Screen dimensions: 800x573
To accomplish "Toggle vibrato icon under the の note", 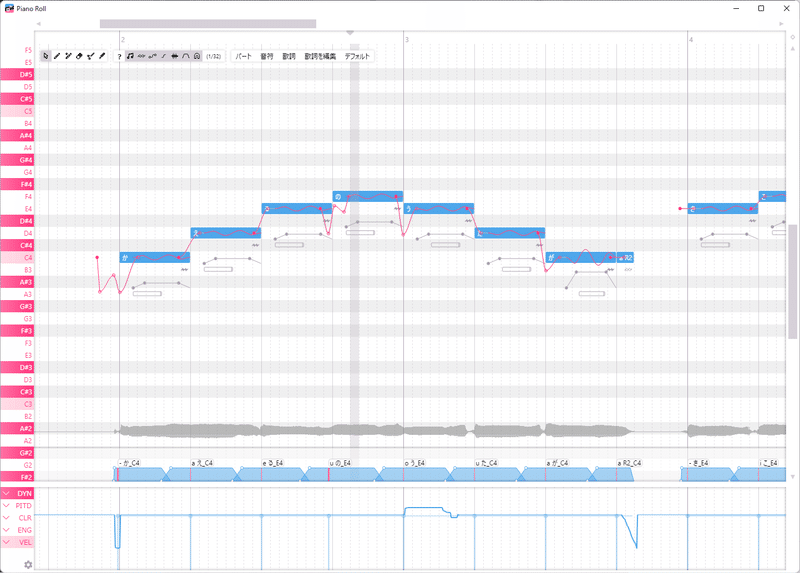I will (x=397, y=209).
